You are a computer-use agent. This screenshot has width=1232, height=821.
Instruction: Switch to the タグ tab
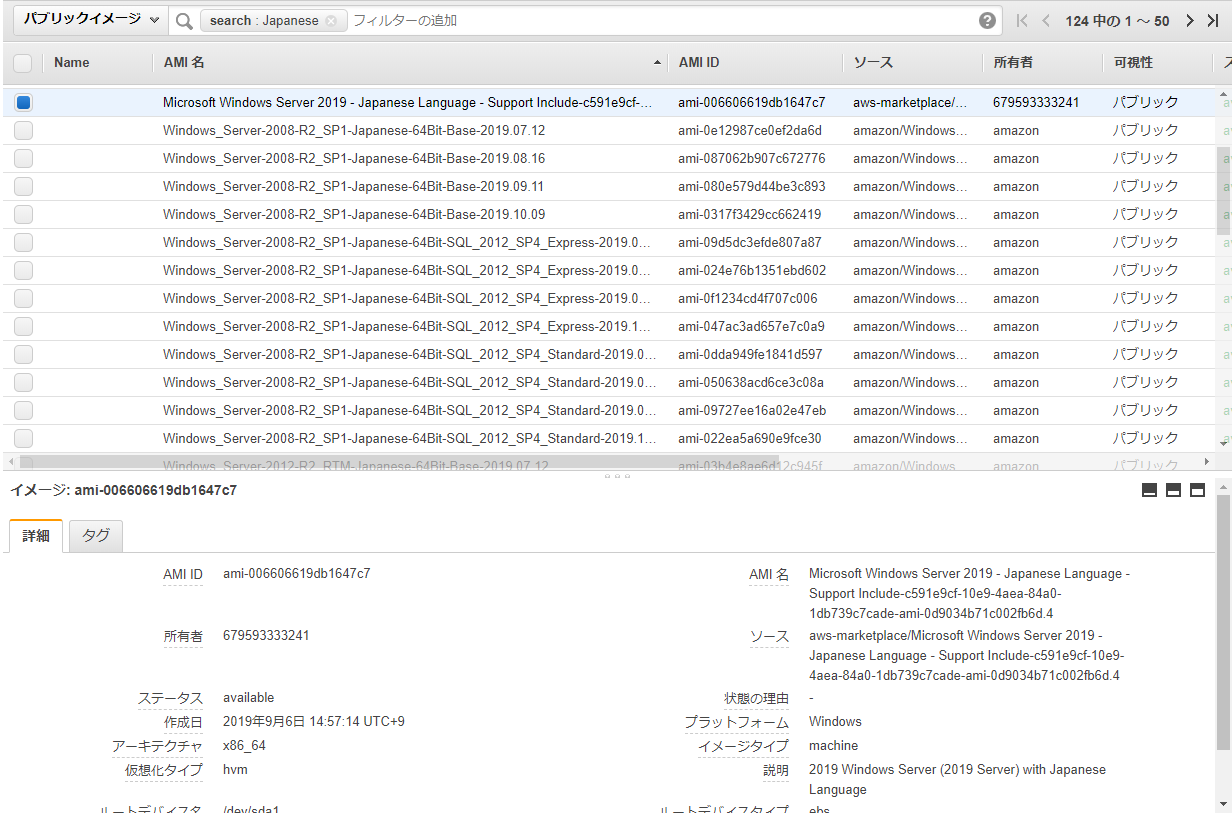tap(96, 535)
